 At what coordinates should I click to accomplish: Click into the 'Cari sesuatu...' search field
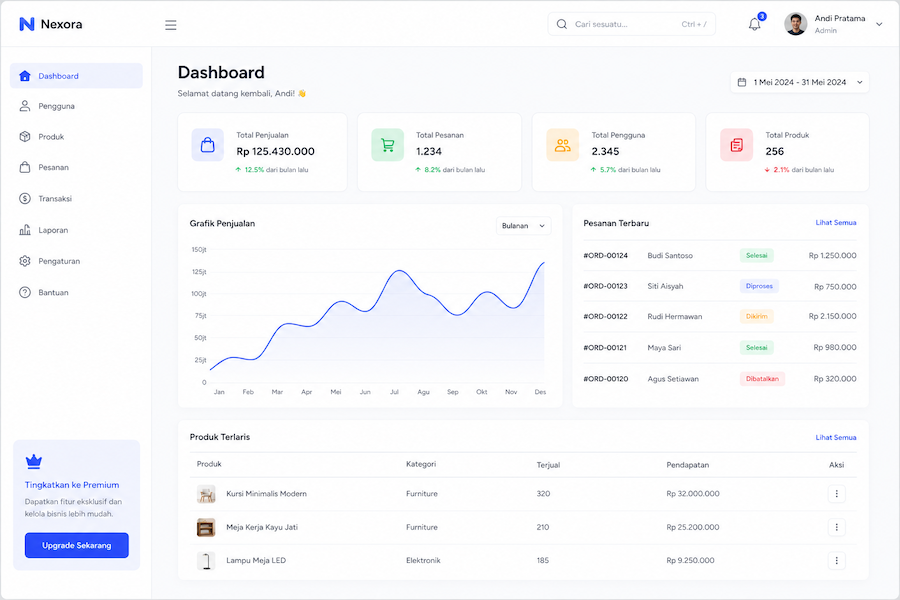click(x=631, y=24)
